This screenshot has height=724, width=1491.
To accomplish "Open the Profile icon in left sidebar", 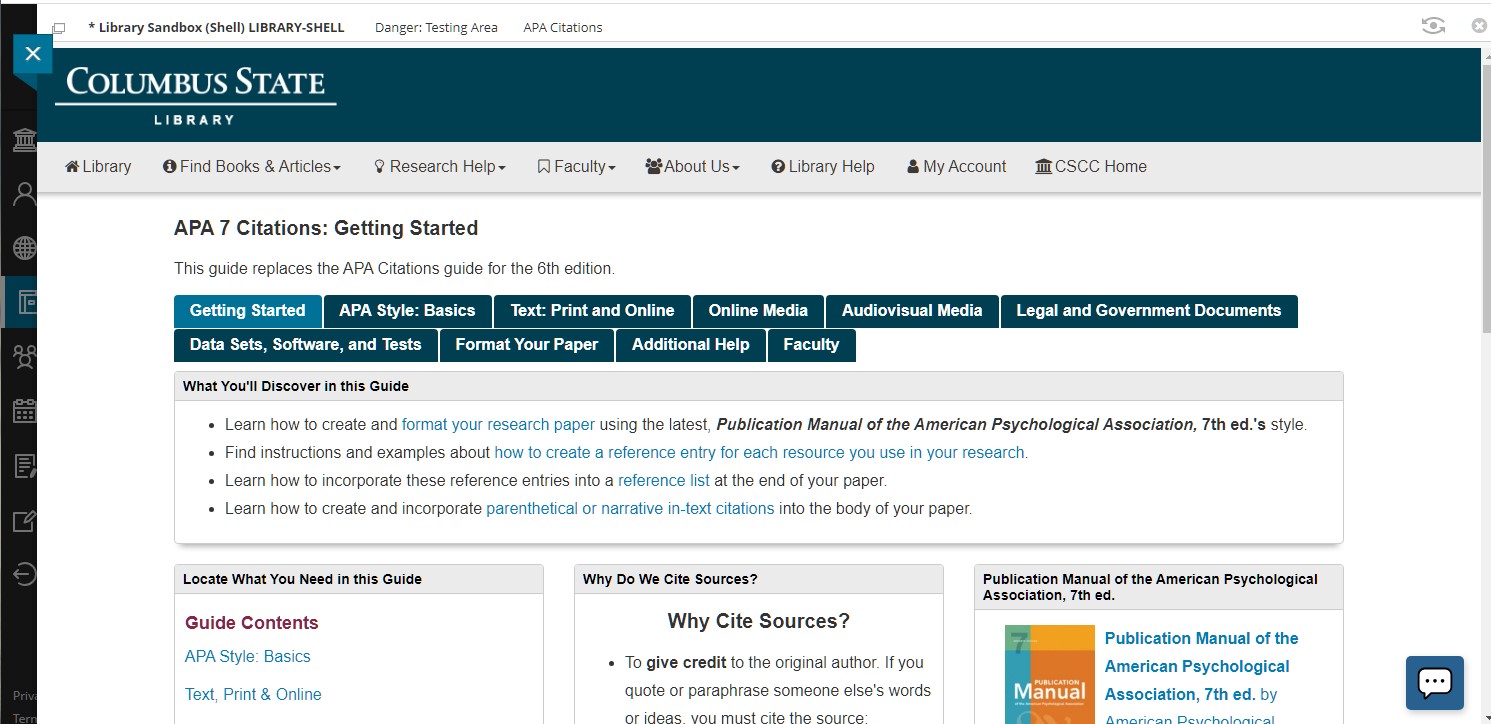I will pos(24,194).
